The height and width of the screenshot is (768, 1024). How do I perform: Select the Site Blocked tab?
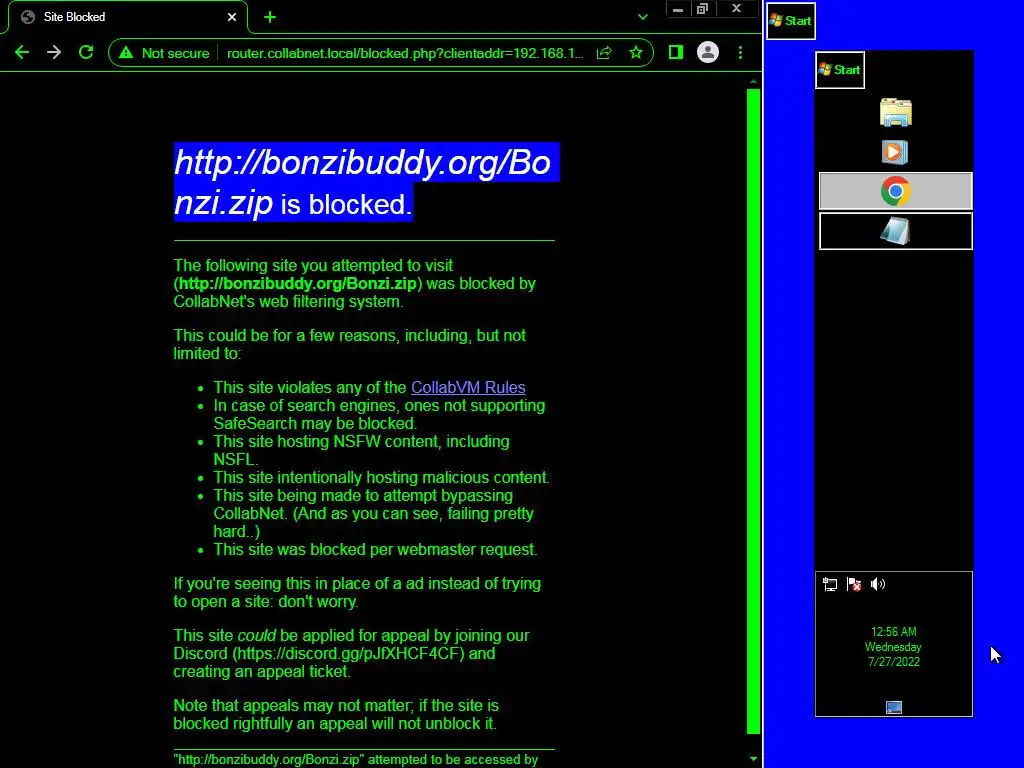(128, 17)
